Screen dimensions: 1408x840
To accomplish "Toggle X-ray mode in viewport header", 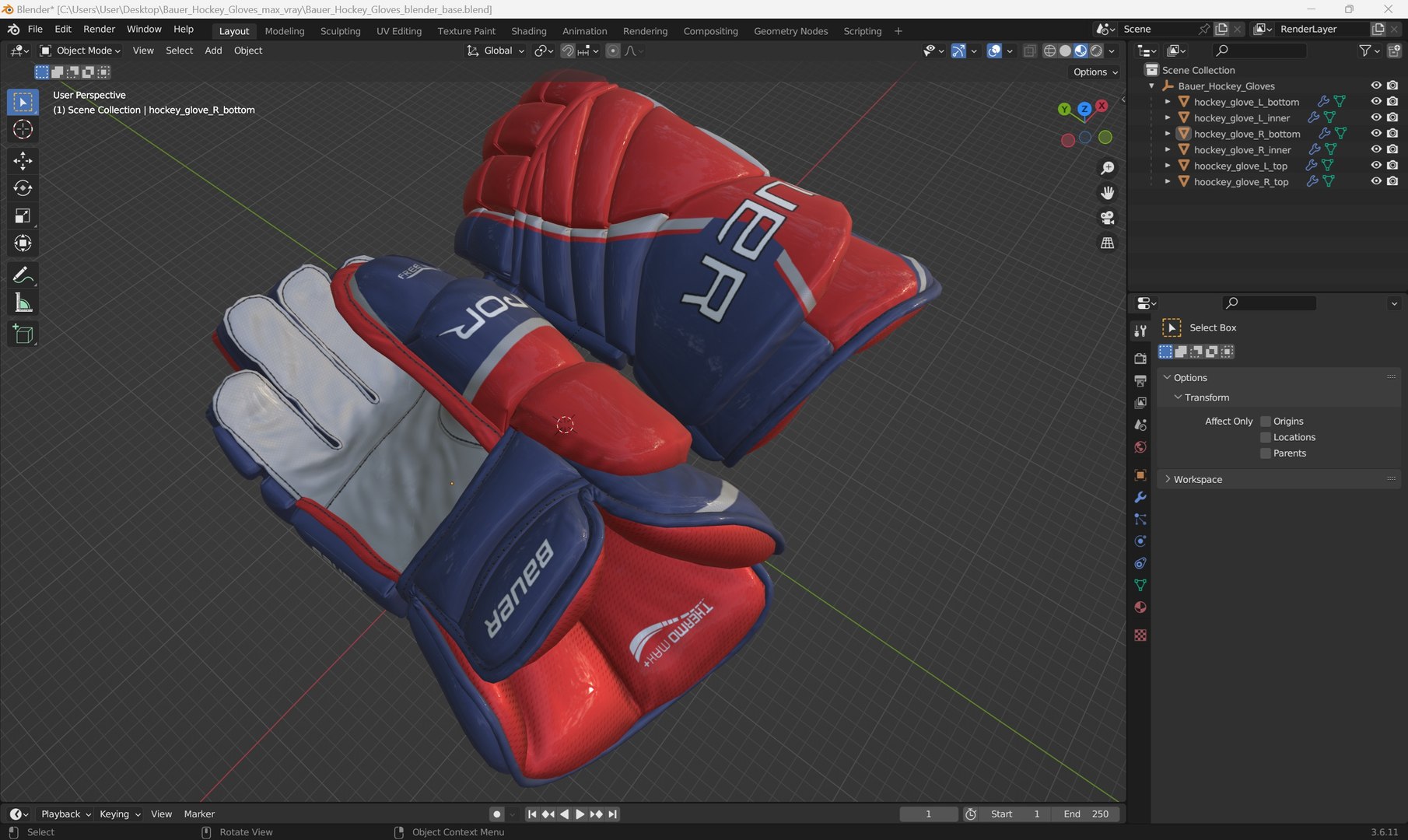I will tap(1029, 51).
